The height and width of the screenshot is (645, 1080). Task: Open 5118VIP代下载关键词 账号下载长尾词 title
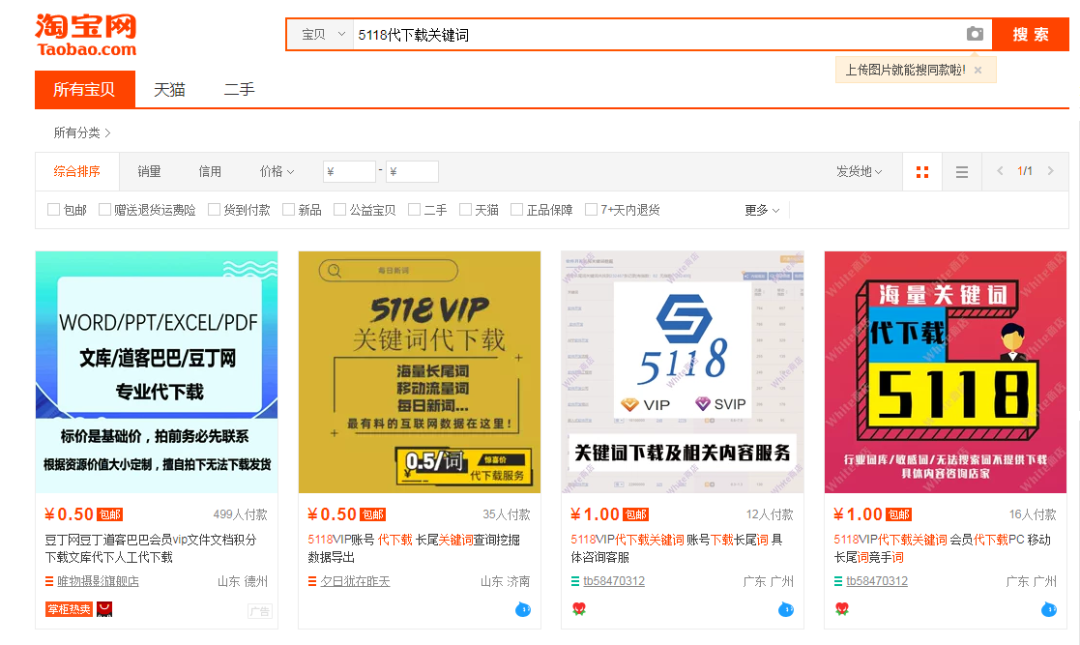[x=676, y=549]
